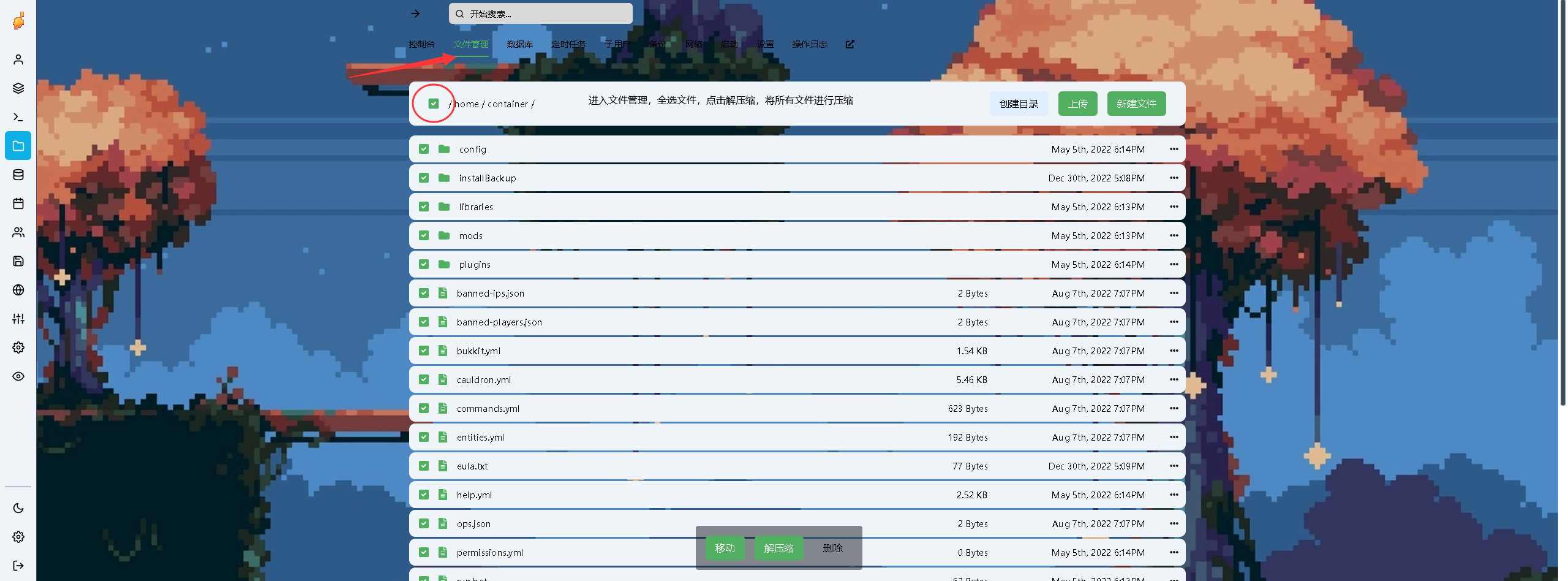
Task: Click the logout icon at sidebar bottom
Action: 18,566
